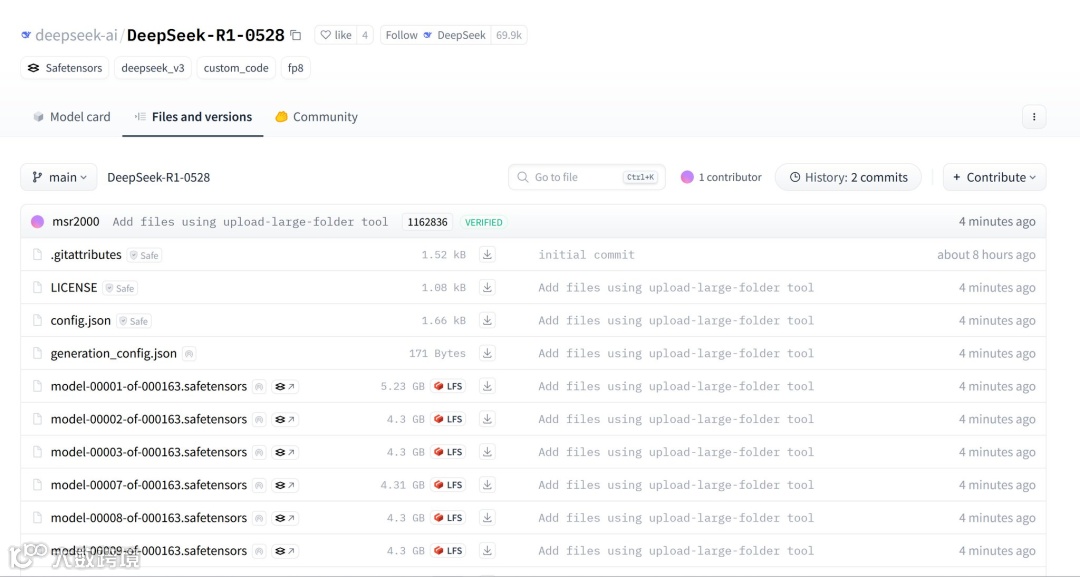Click the DeepSeek-R1-0528 breadcrumb path
1080x577 pixels.
tap(158, 178)
